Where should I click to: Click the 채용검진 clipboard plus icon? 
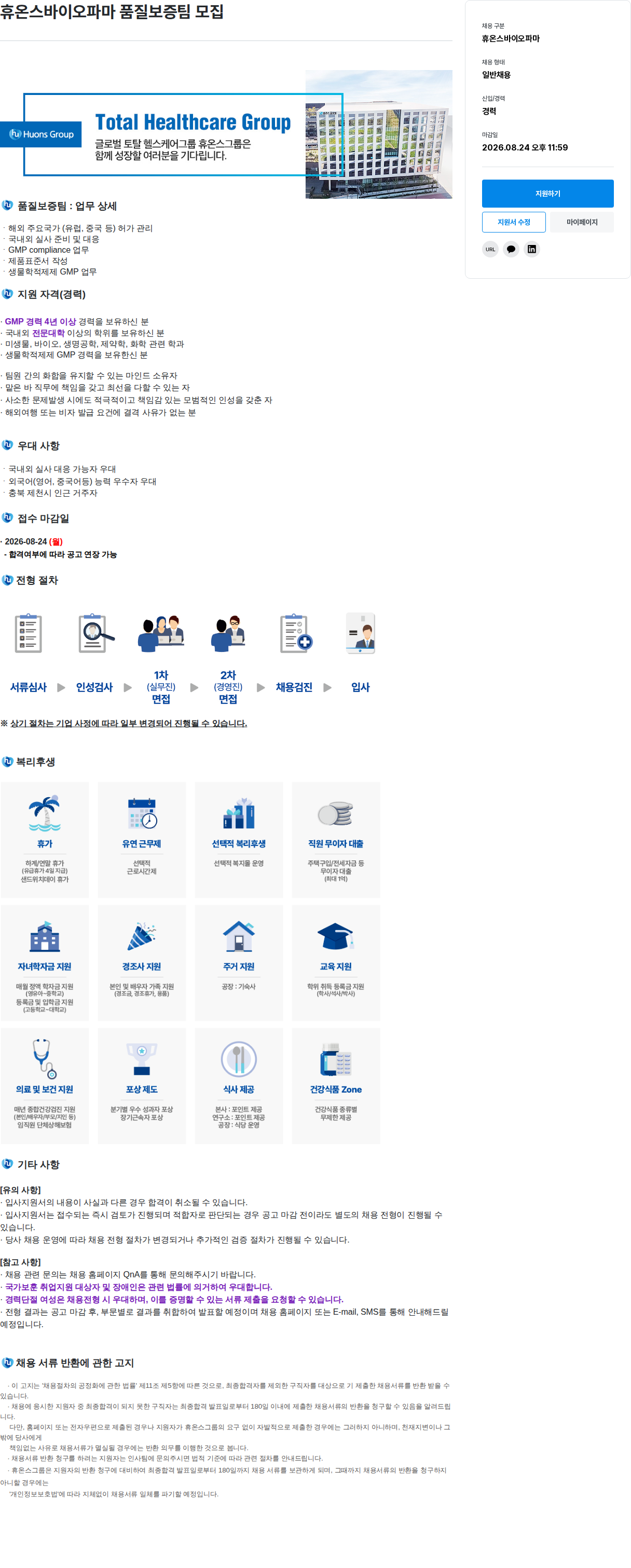click(296, 634)
